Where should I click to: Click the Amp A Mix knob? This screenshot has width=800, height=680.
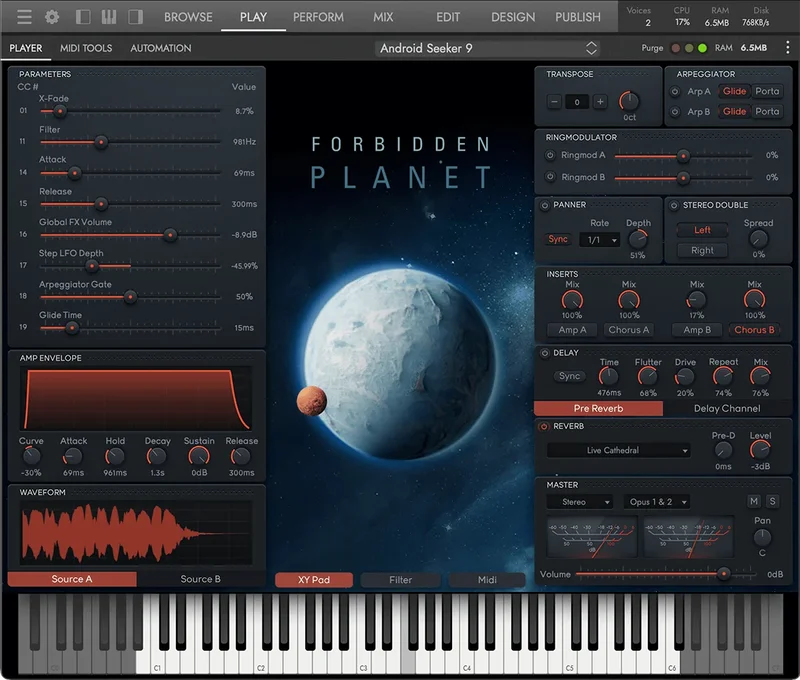(x=572, y=300)
